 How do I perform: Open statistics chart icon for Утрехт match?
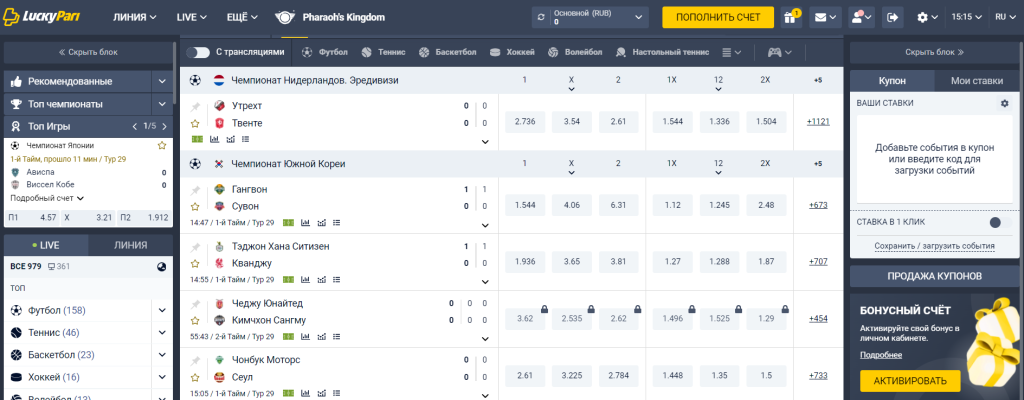214,139
